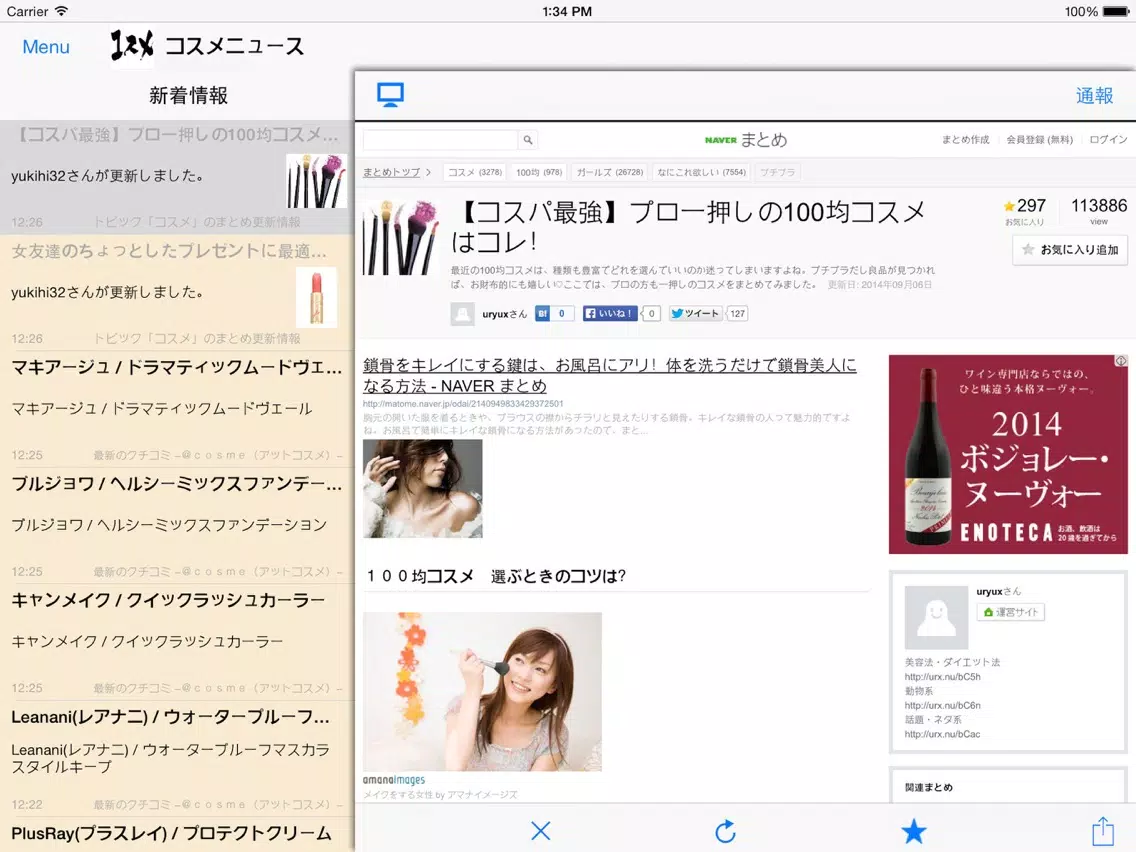Click the lipstick thumbnail in news list
Viewport: 1136px width, 852px height.
tap(317, 298)
